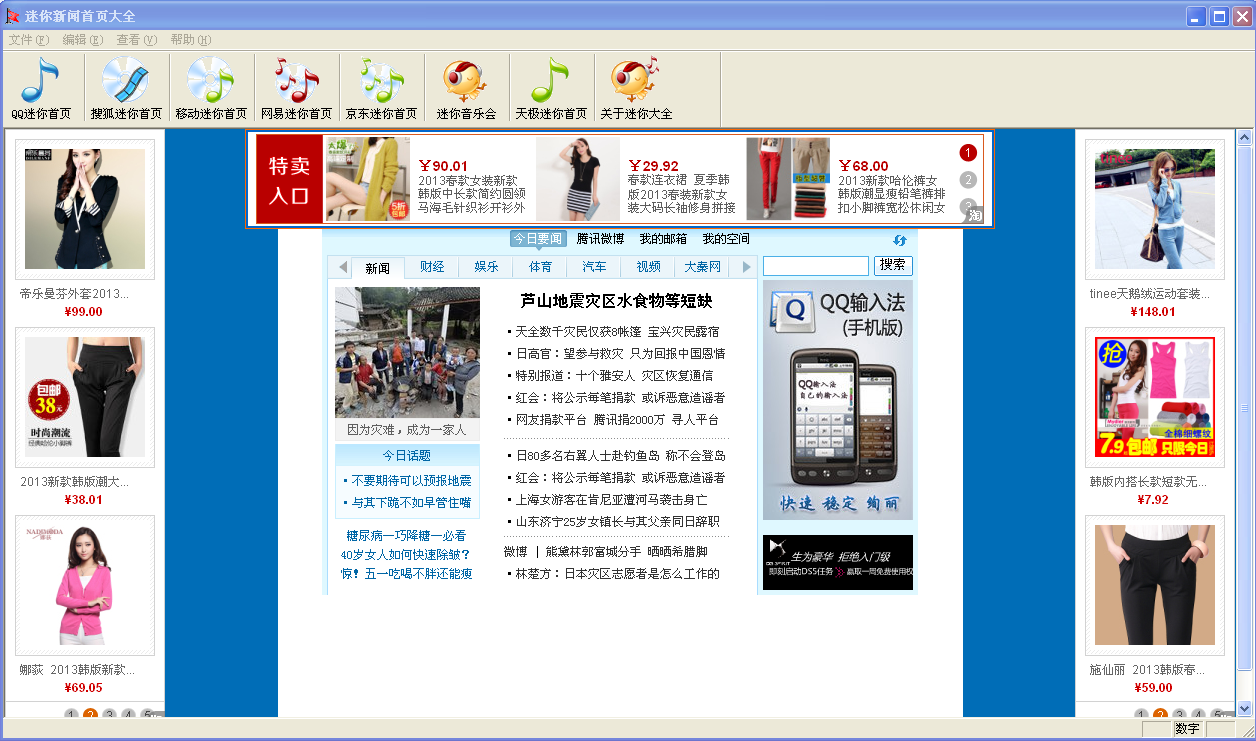The height and width of the screenshot is (741, 1256).
Task: Open the ad link 40岁女人如何快速除皱
Action: [x=405, y=554]
